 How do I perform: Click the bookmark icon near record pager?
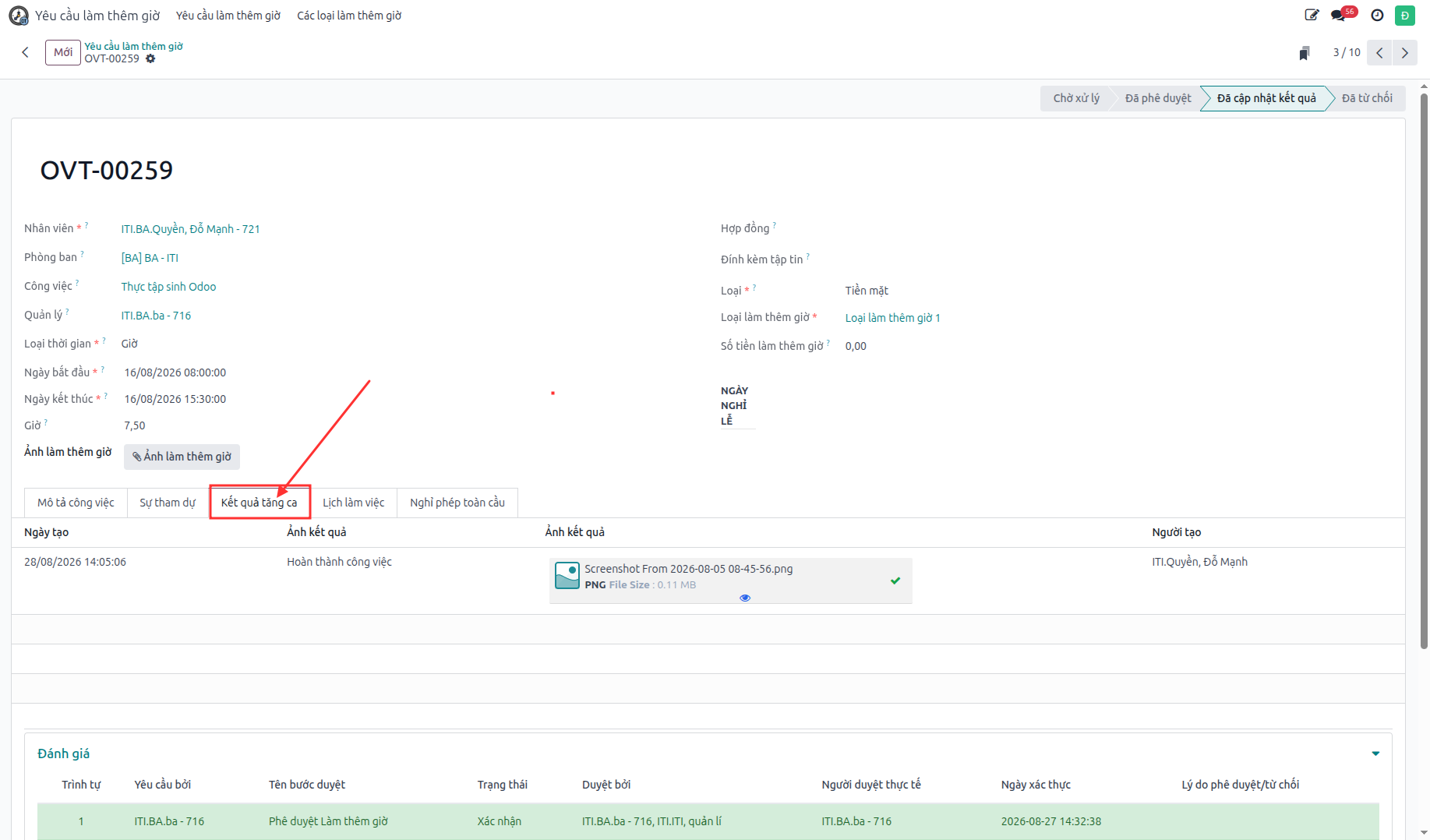[1304, 53]
